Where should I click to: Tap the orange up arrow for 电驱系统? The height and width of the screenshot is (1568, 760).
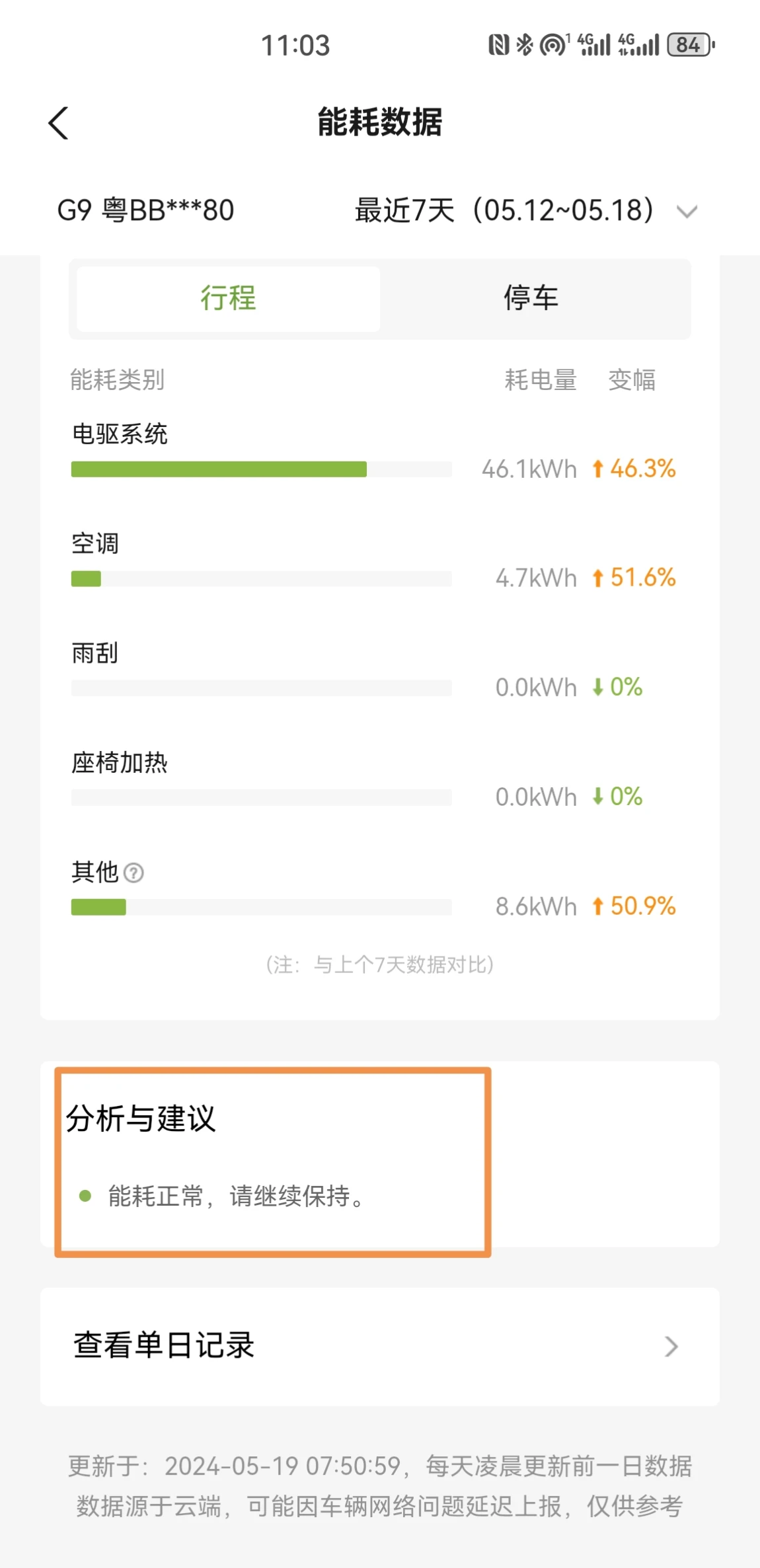pos(598,469)
